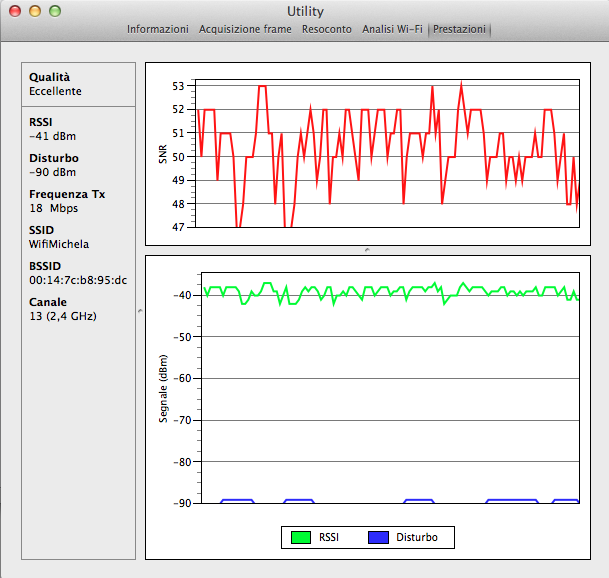
Task: Select the Analisi Wi-Fi tab
Action: pos(392,29)
